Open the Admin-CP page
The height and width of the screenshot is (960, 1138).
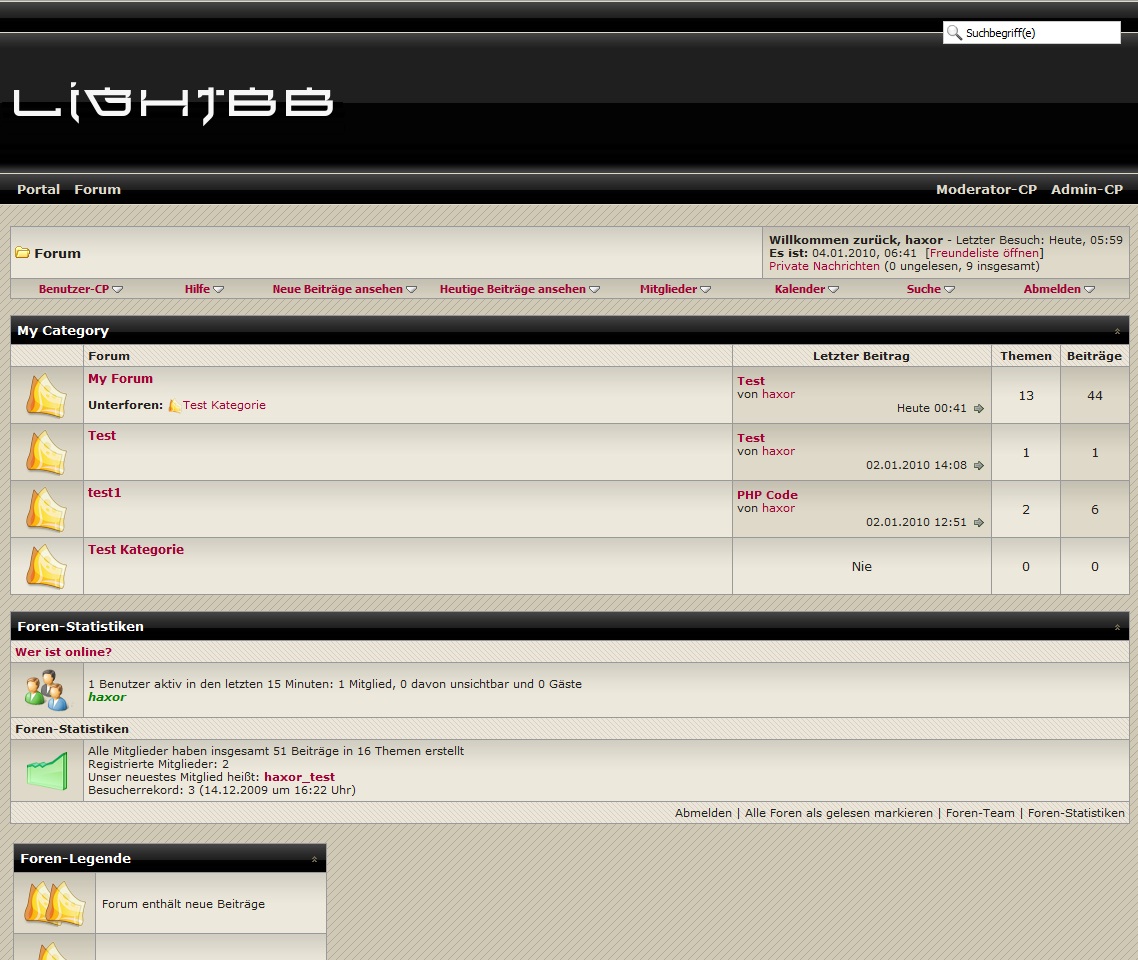pos(1086,189)
